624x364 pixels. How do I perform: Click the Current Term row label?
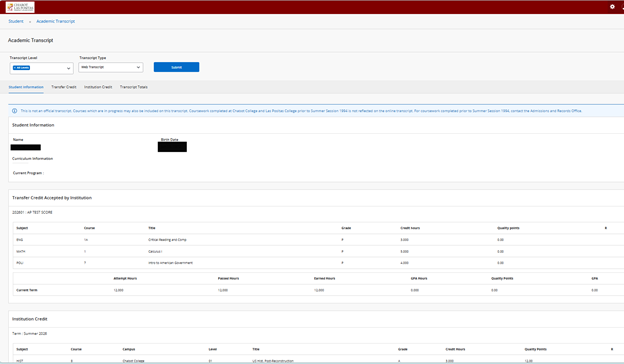click(x=27, y=290)
